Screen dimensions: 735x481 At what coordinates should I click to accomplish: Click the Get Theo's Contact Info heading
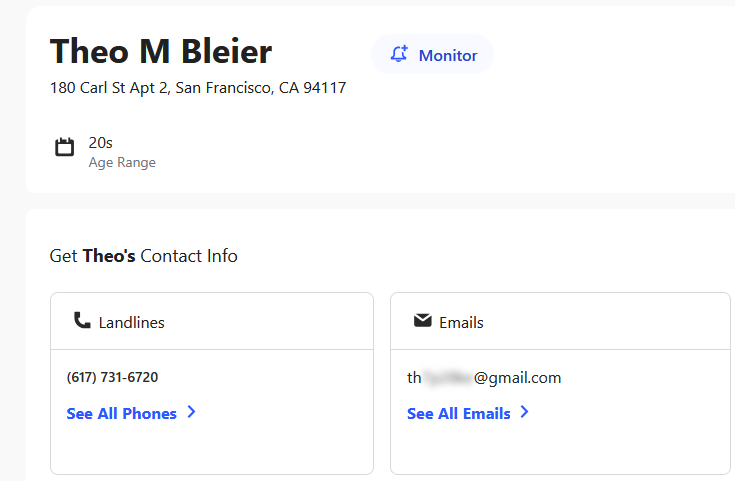144,256
